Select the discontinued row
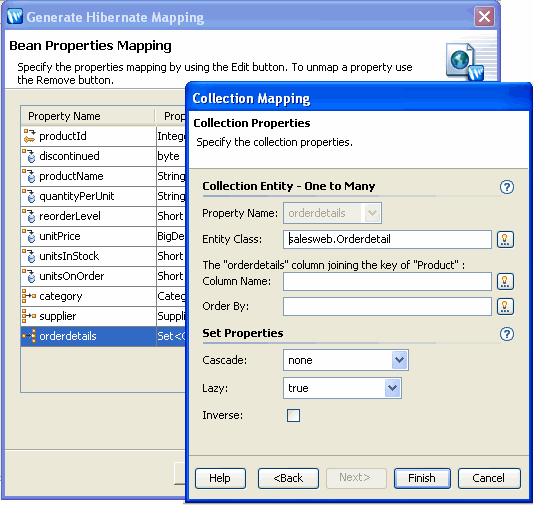533x505 pixels. pyautogui.click(x=103, y=156)
